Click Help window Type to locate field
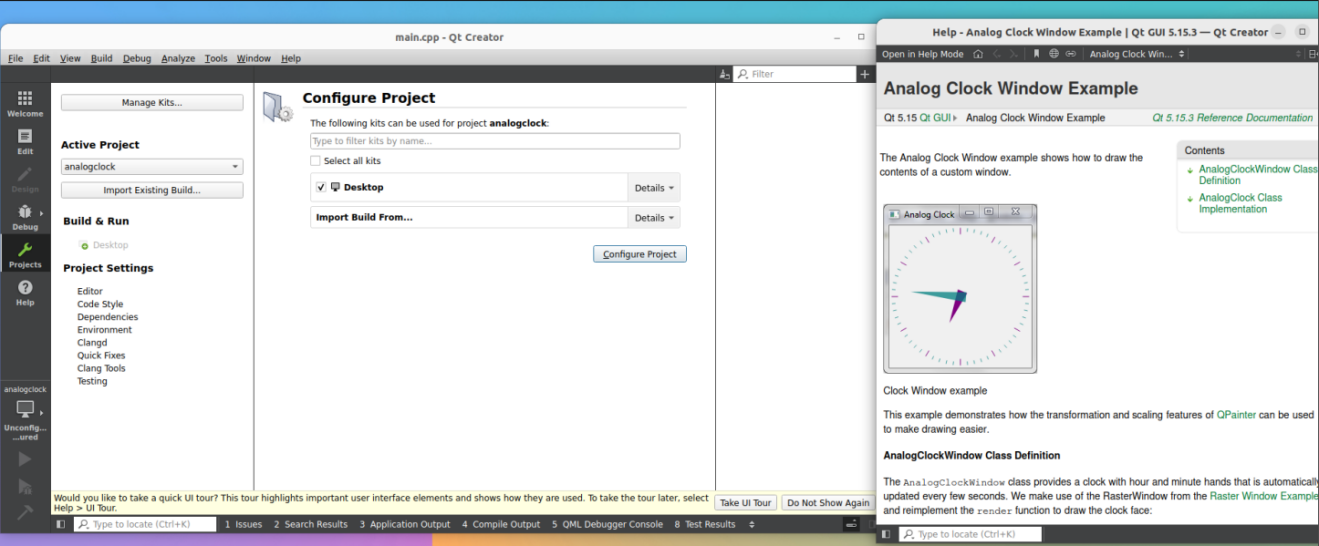 pyautogui.click(x=970, y=534)
